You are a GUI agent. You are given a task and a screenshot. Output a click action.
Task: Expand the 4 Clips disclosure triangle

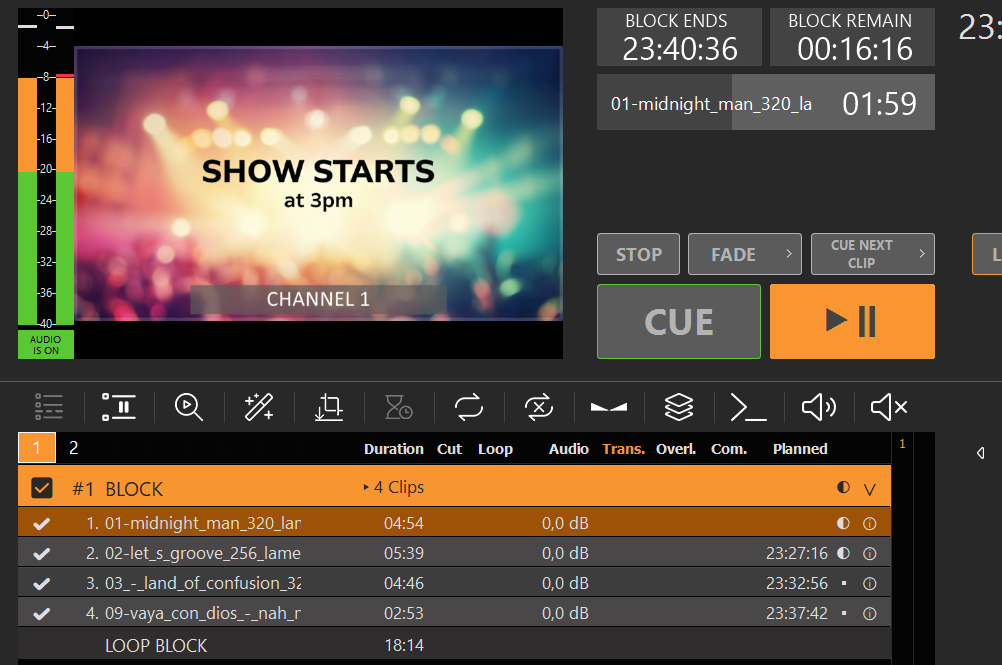click(366, 488)
